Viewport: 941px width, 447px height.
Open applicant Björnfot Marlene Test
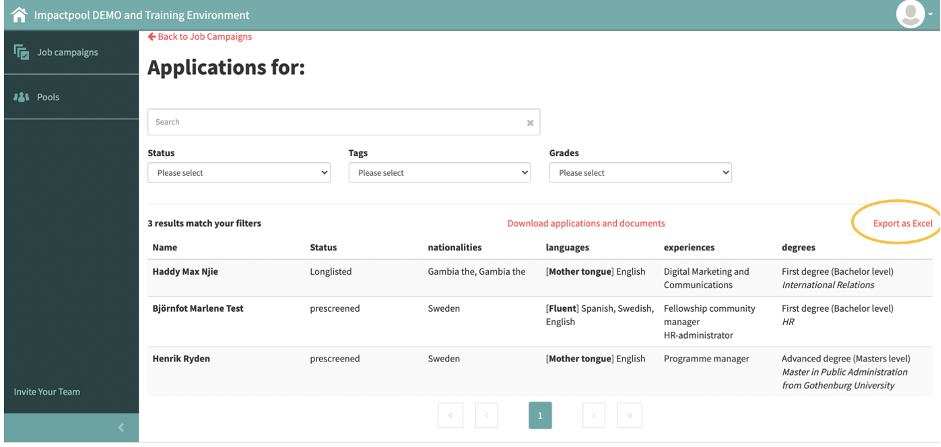198,309
